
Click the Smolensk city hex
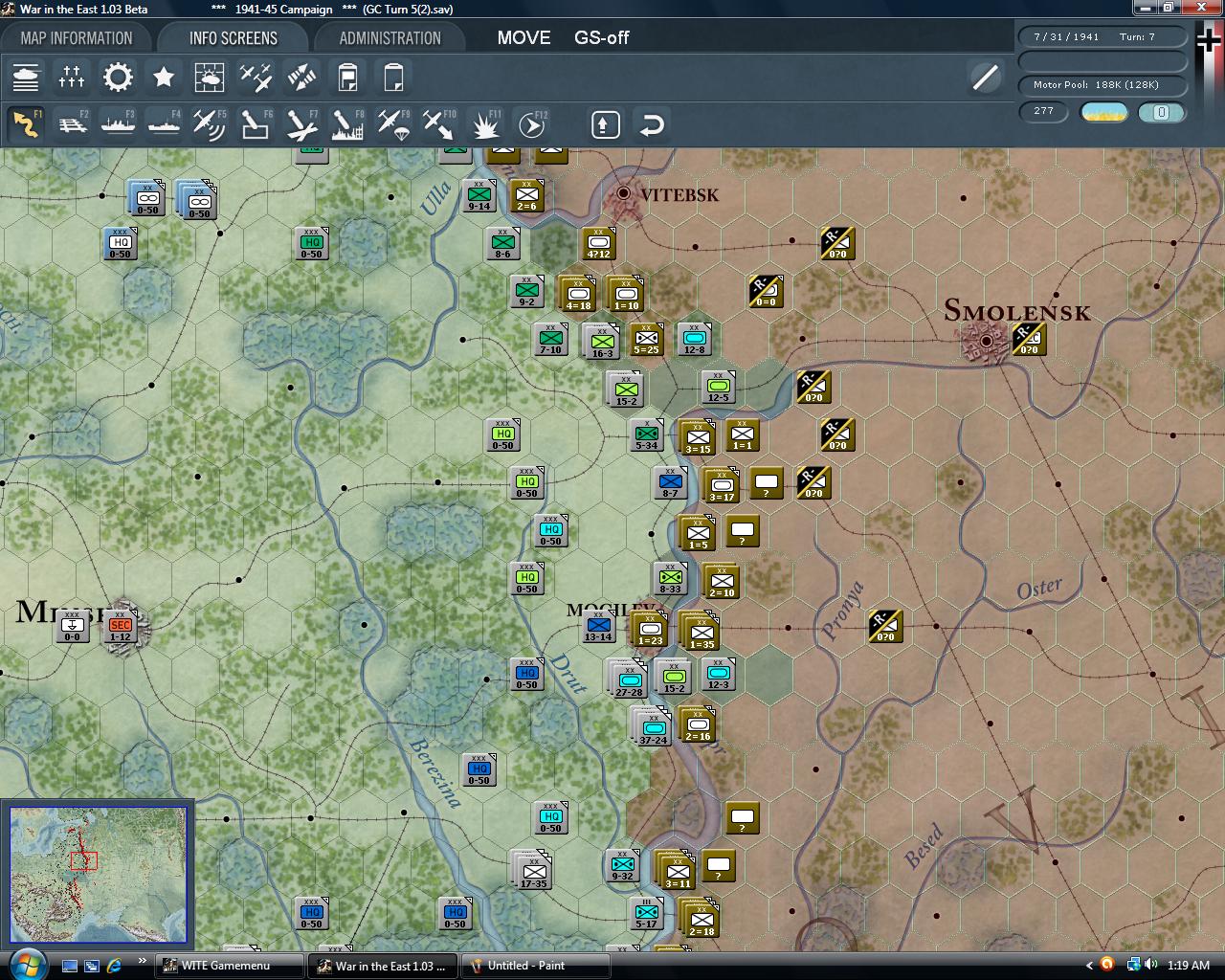987,341
